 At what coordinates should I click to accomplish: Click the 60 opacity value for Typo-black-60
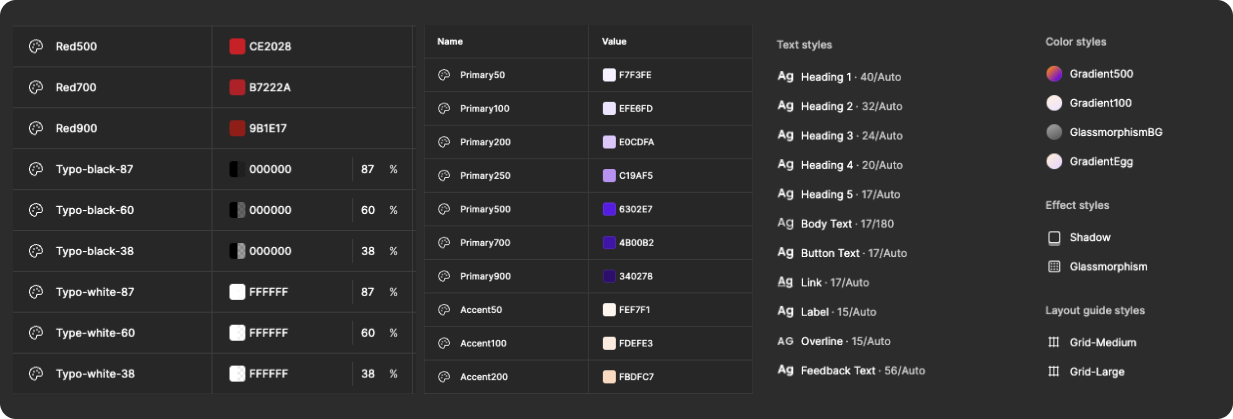click(367, 211)
